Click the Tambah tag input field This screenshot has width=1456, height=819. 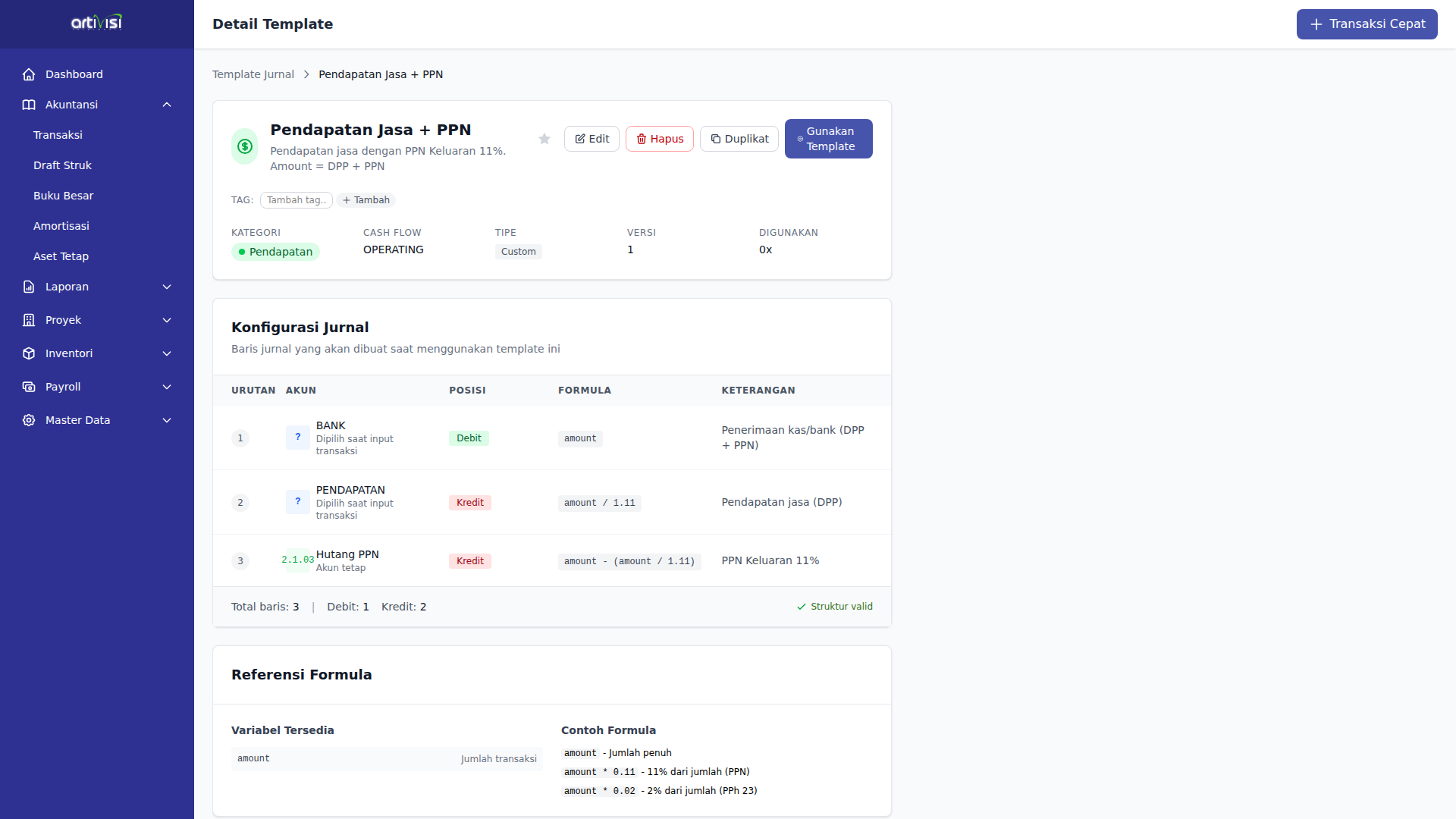coord(296,200)
